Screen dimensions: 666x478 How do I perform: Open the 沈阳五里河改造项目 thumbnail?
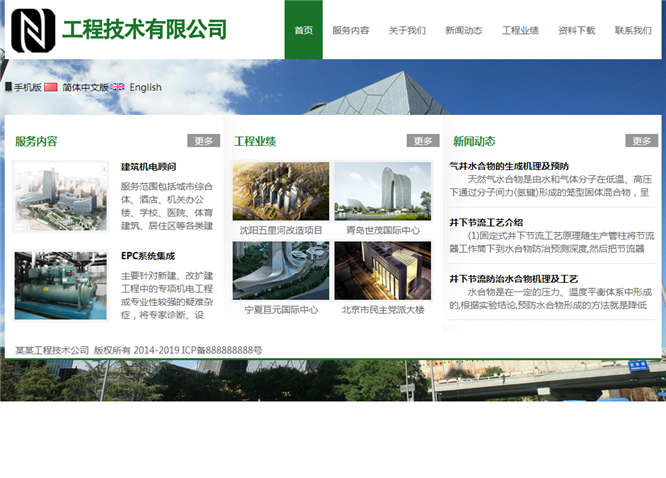point(281,191)
